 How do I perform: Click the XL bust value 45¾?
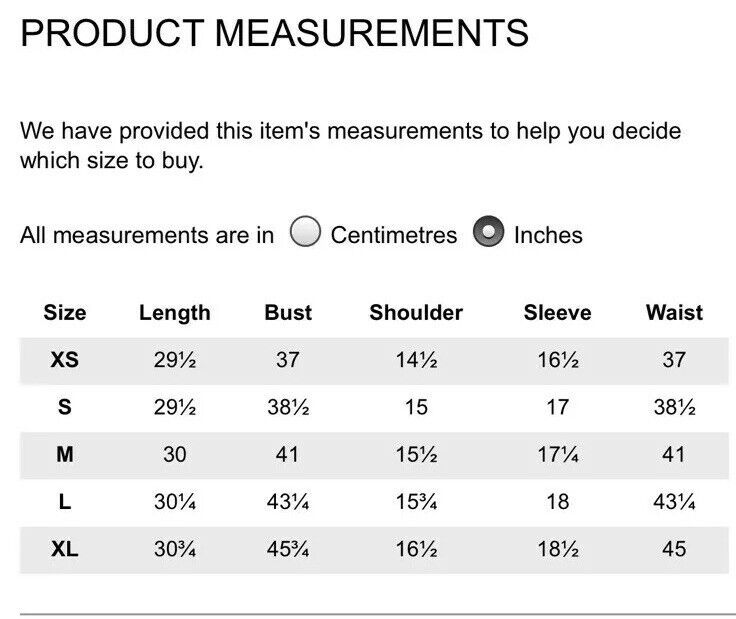(x=288, y=549)
